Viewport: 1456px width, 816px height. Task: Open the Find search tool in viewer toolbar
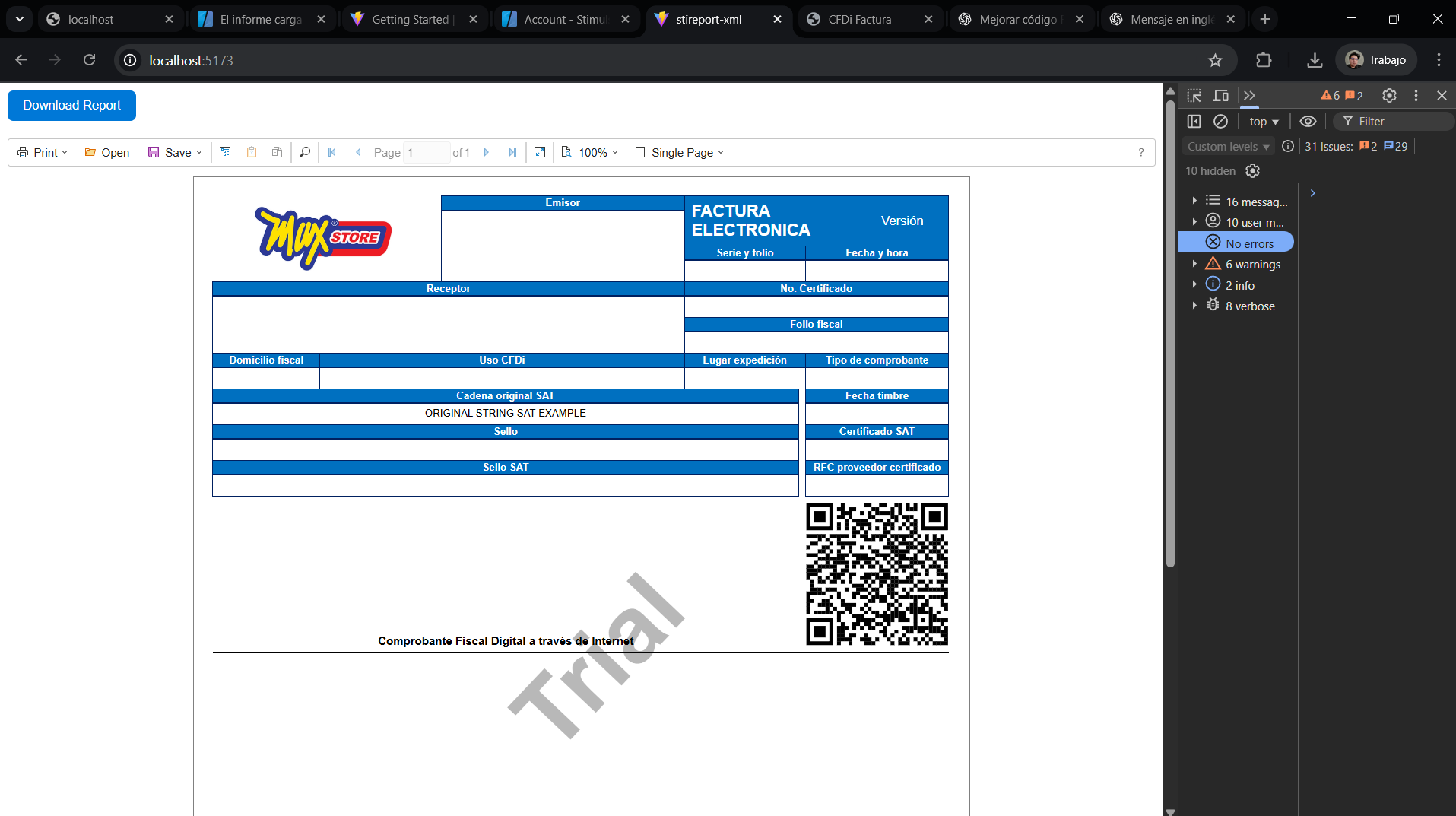coord(305,153)
